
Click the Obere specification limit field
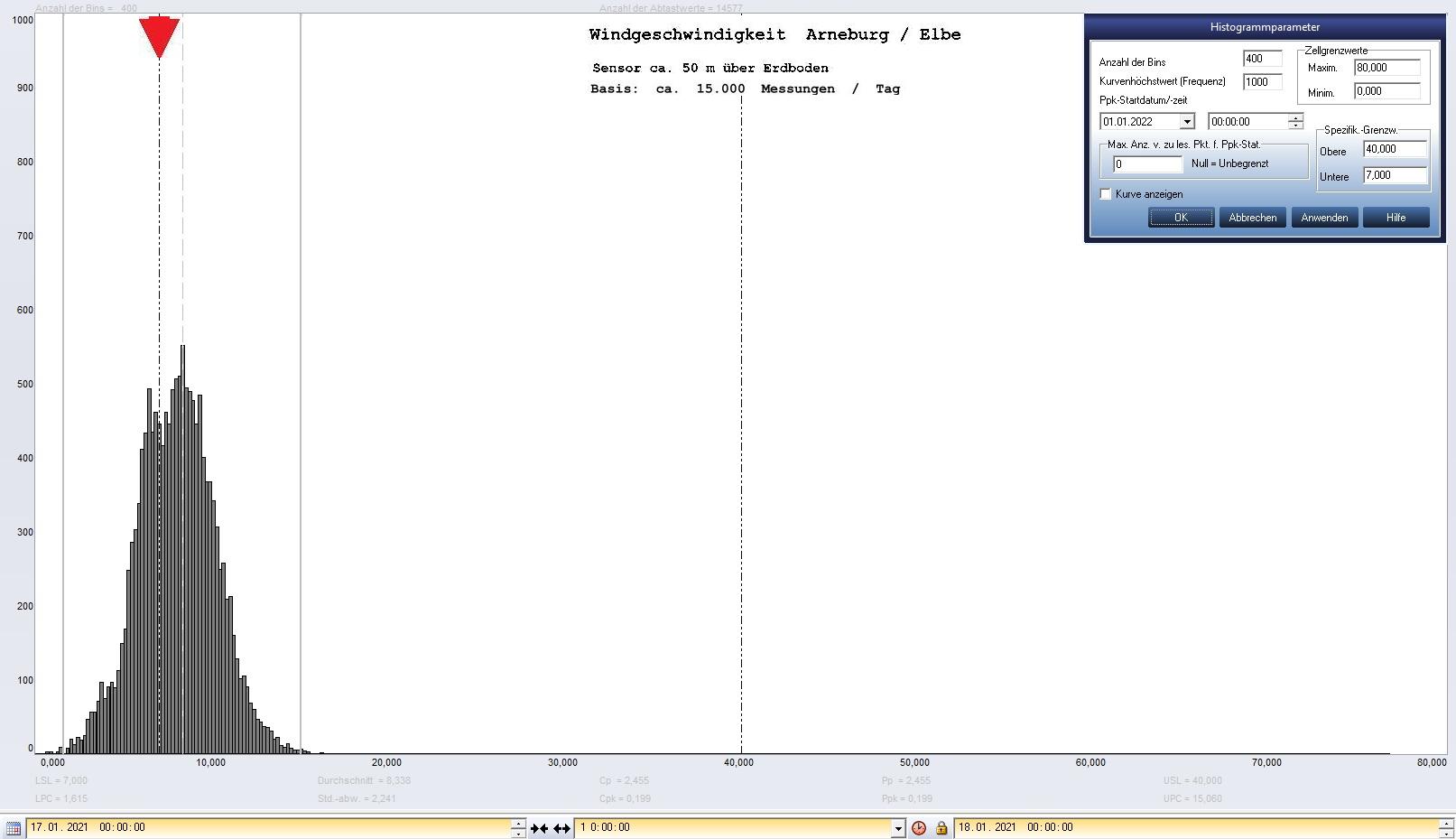pos(1395,150)
